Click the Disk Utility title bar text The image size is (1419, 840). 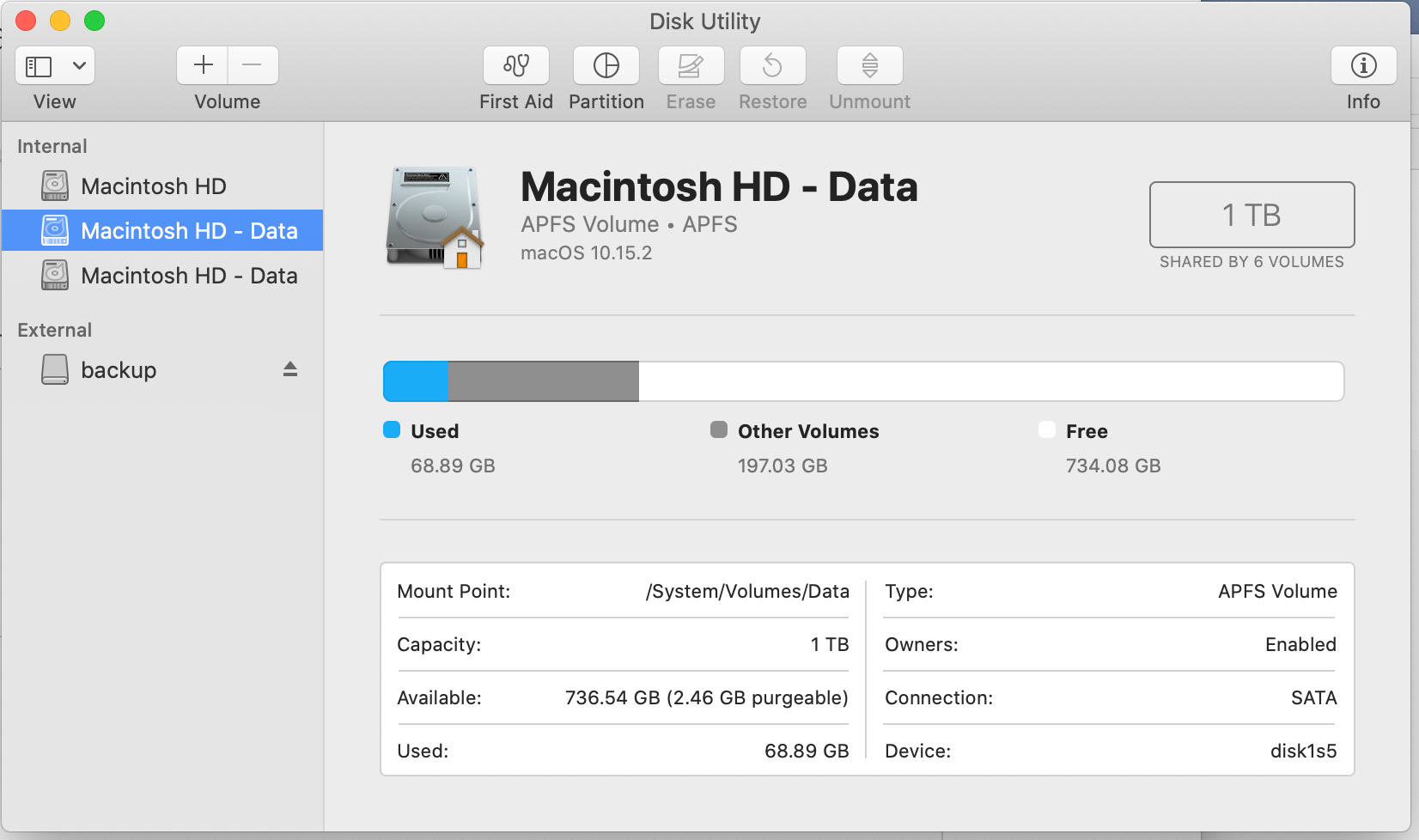pos(704,21)
